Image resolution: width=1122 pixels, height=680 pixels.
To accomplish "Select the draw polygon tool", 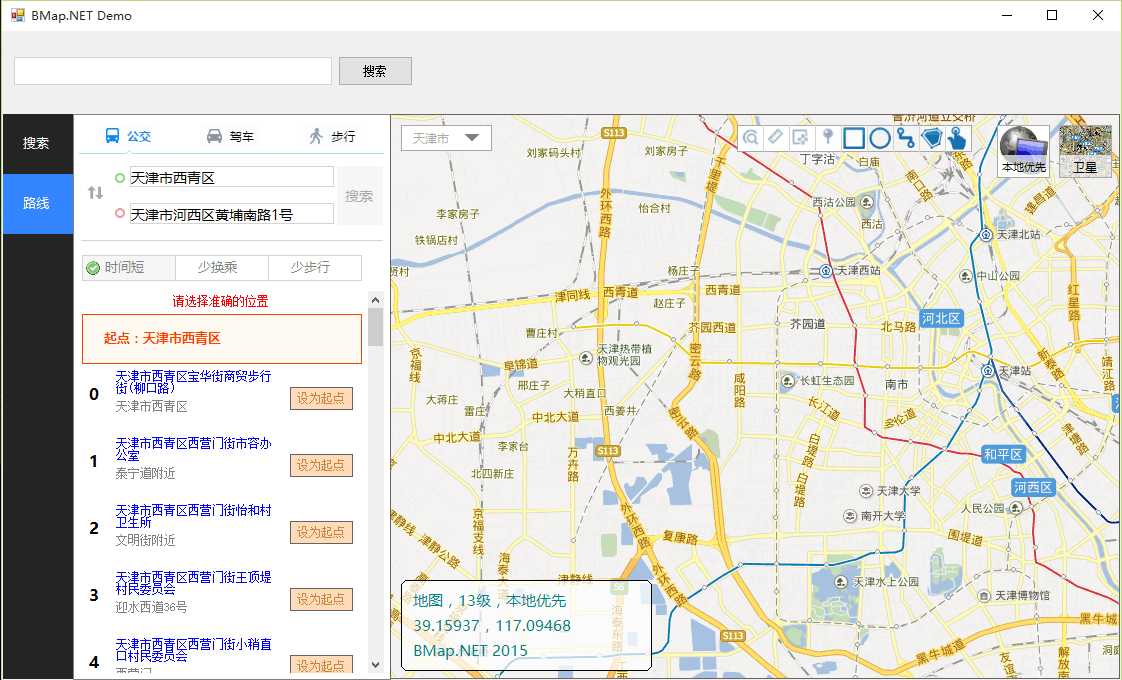I will 932,137.
